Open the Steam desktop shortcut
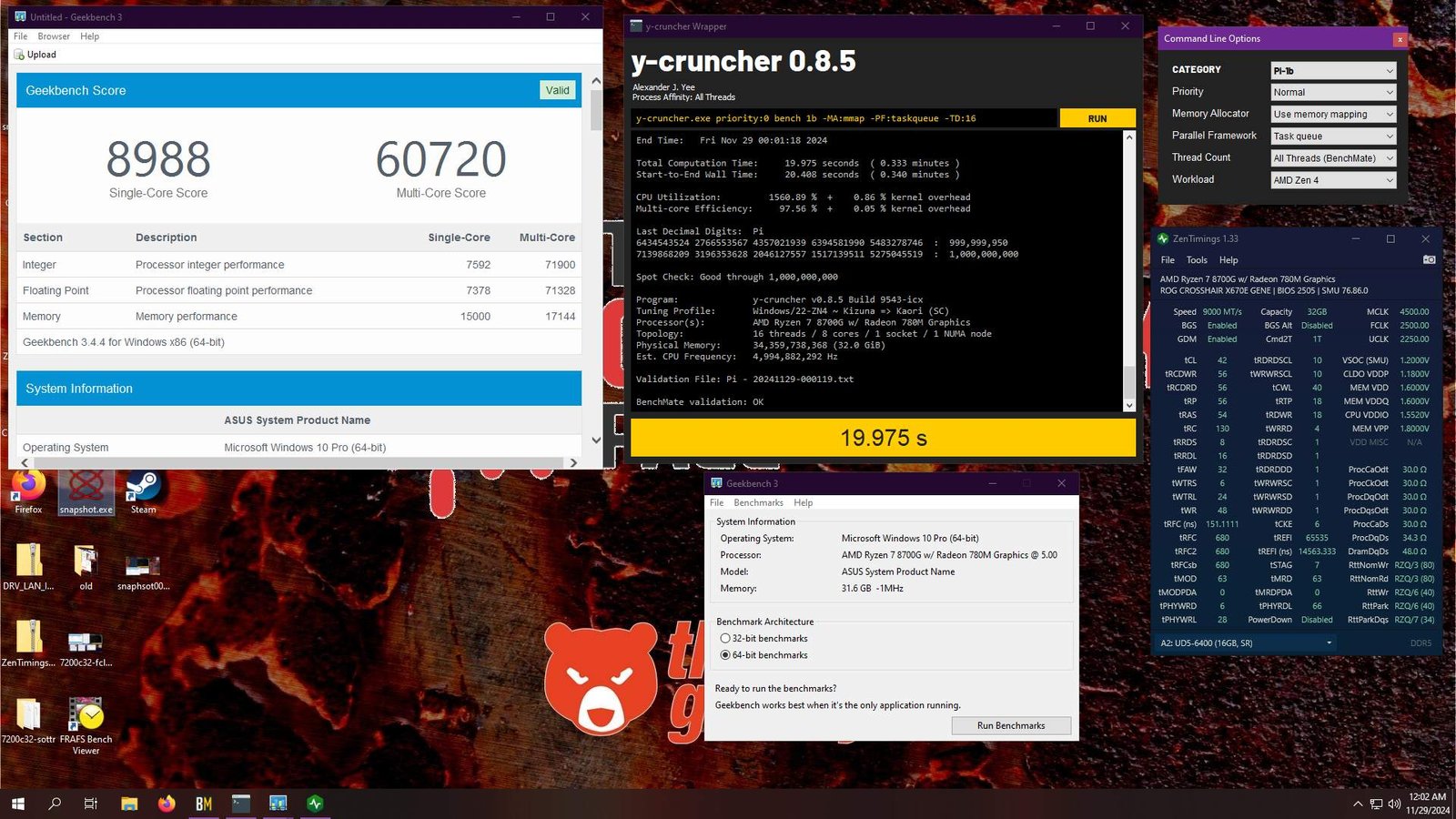 pos(143,491)
